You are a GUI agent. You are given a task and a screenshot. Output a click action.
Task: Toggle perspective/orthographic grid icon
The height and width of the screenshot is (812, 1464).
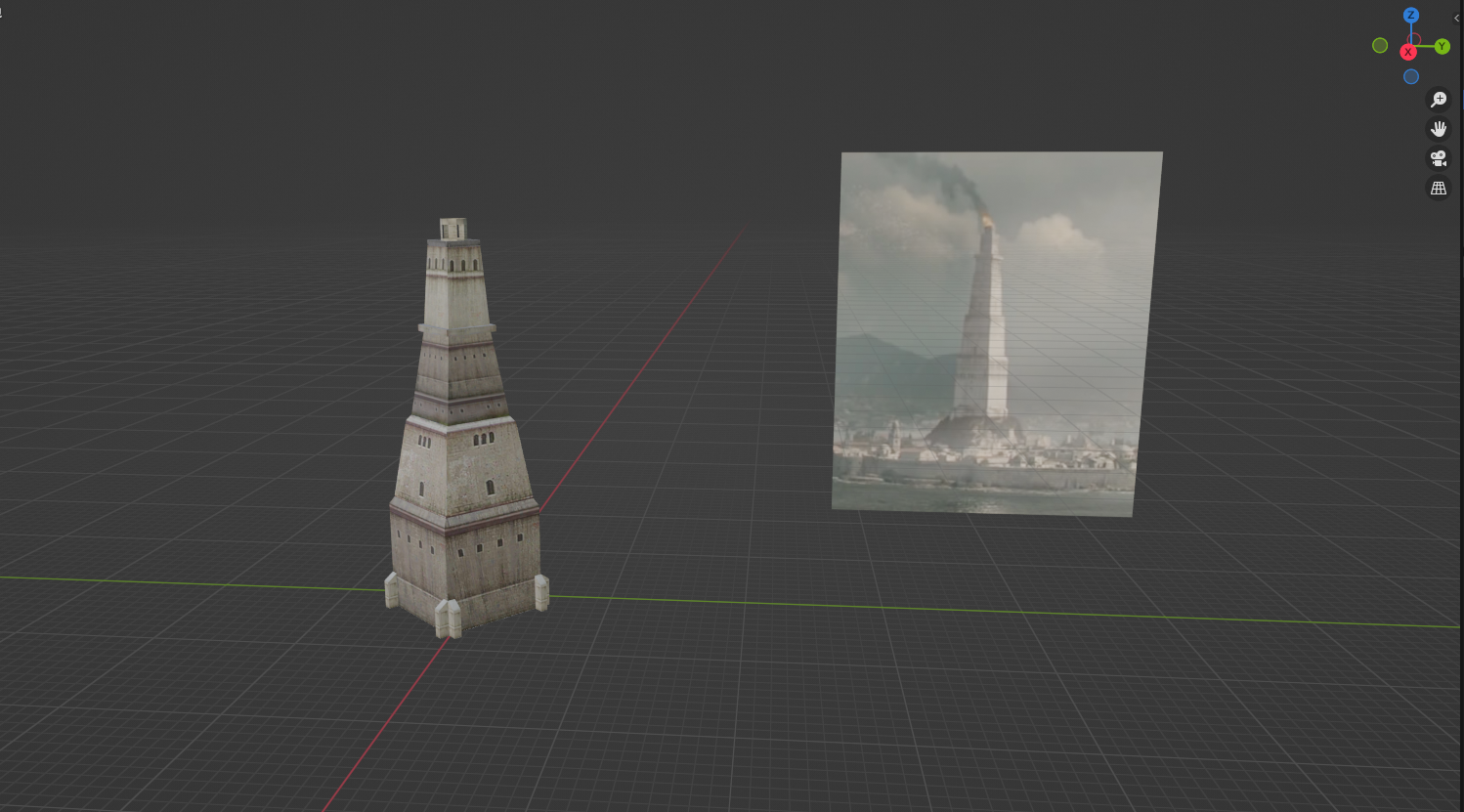pos(1439,188)
